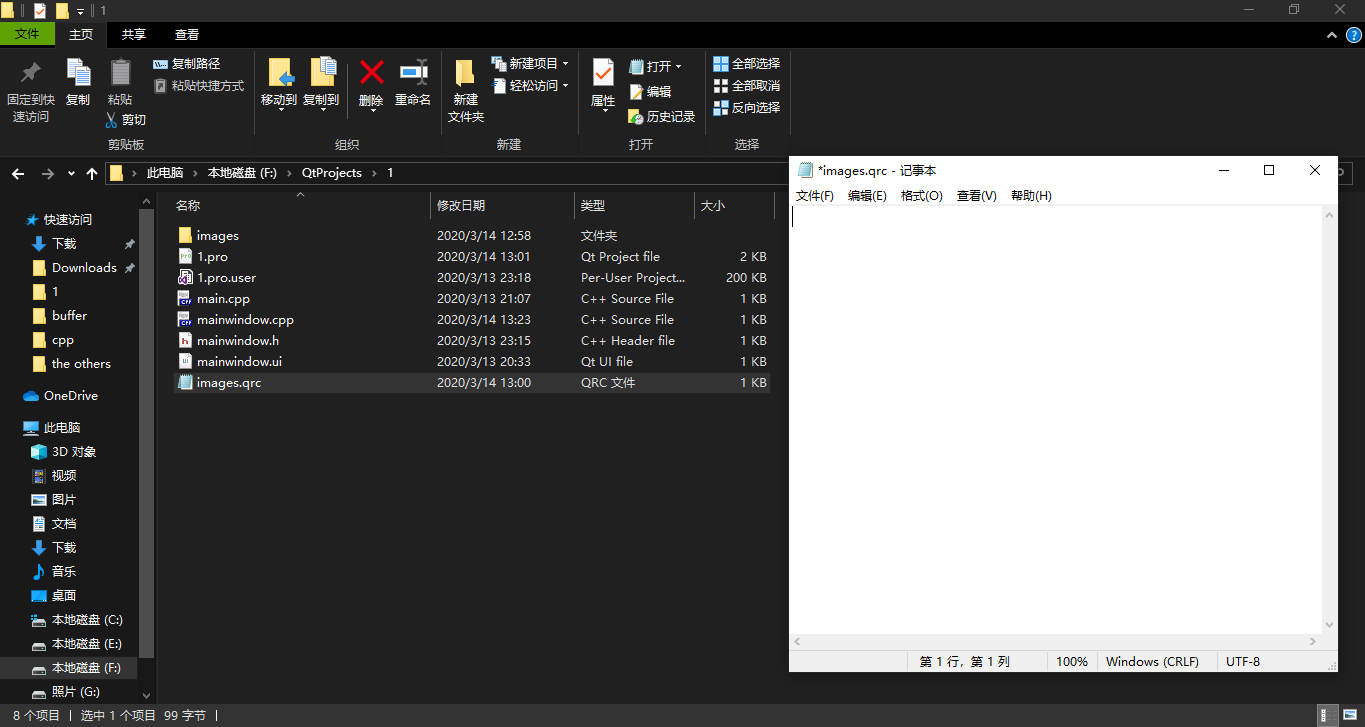Screen dimensions: 1365x727
Task: Click the Rename (重命名) icon
Action: (x=413, y=72)
